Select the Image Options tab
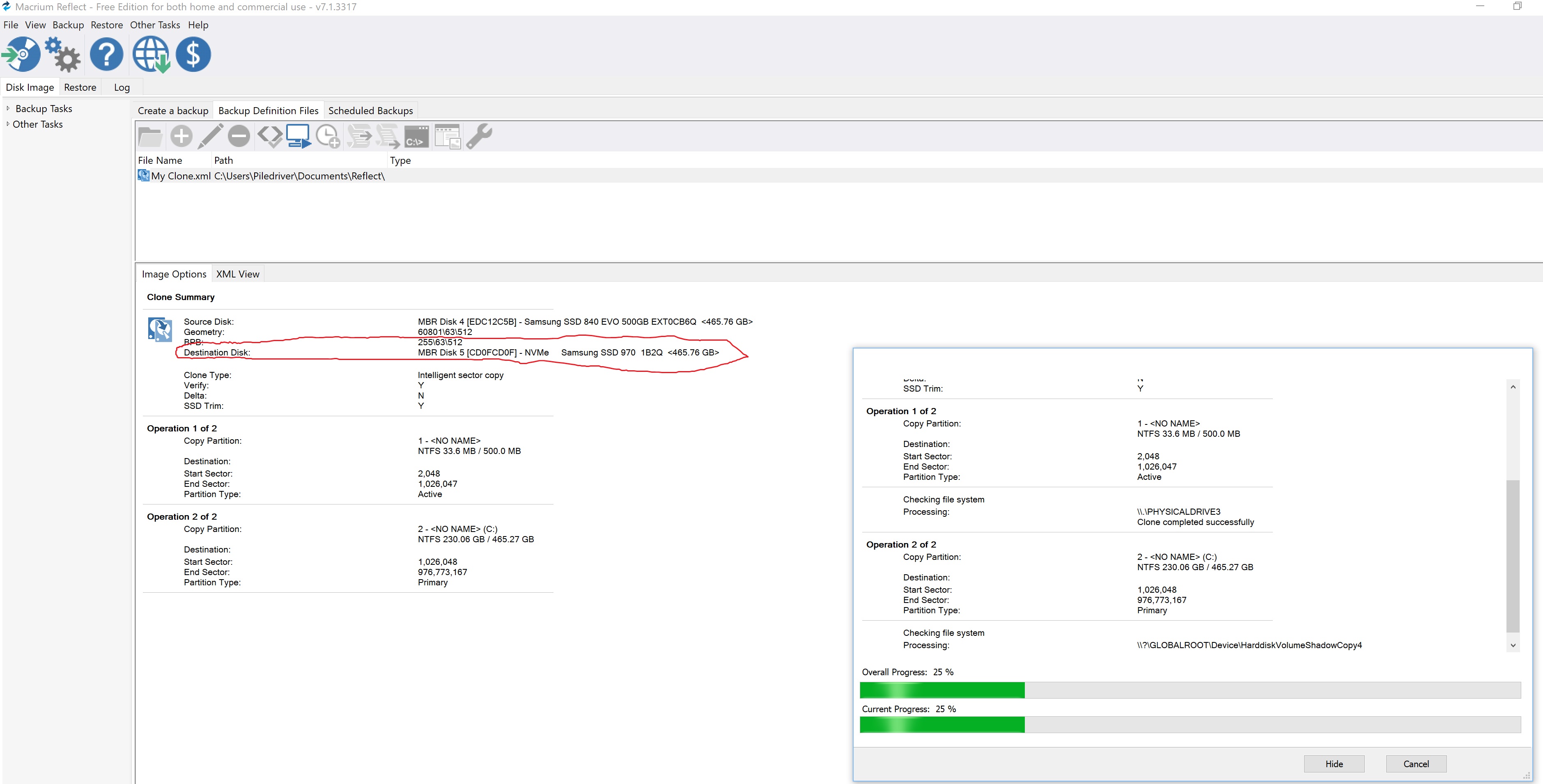The image size is (1543, 784). click(x=175, y=274)
